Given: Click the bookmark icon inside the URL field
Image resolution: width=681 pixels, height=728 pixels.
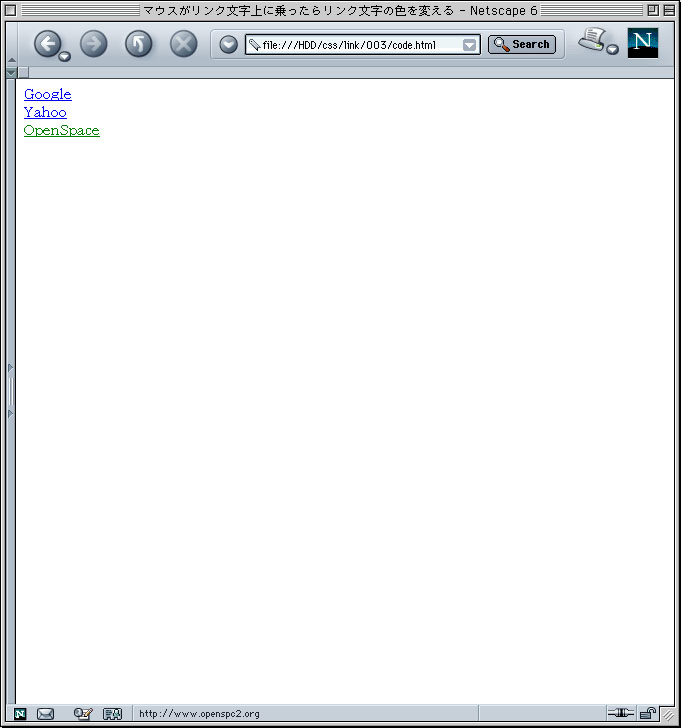Looking at the screenshot, I should [254, 45].
